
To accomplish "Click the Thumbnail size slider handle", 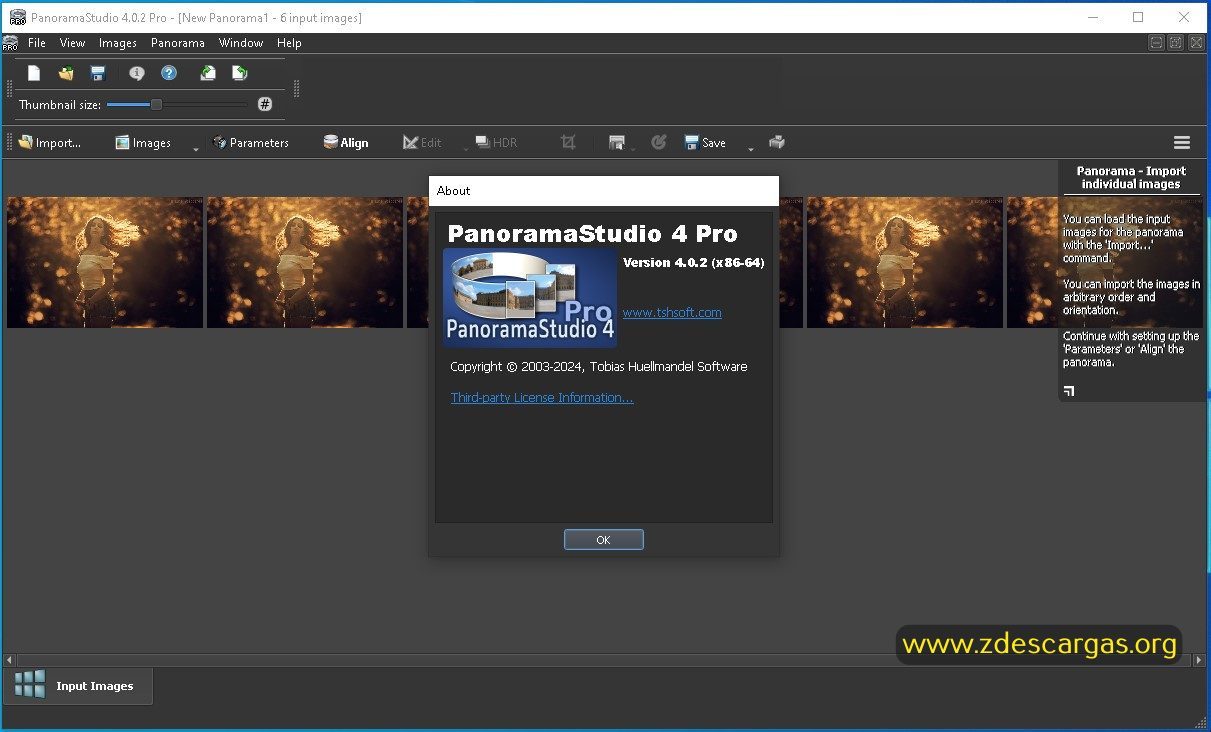I will [x=156, y=104].
